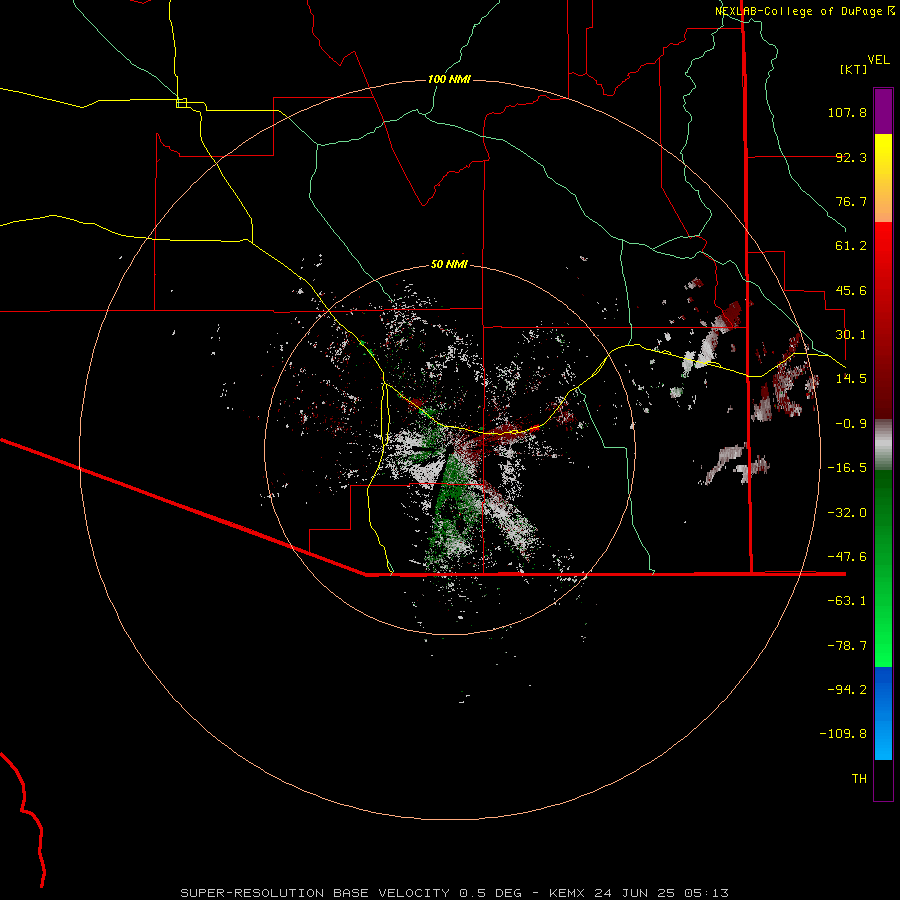Click the 92.3 velocity legend value
Image resolution: width=900 pixels, height=900 pixels.
click(851, 157)
